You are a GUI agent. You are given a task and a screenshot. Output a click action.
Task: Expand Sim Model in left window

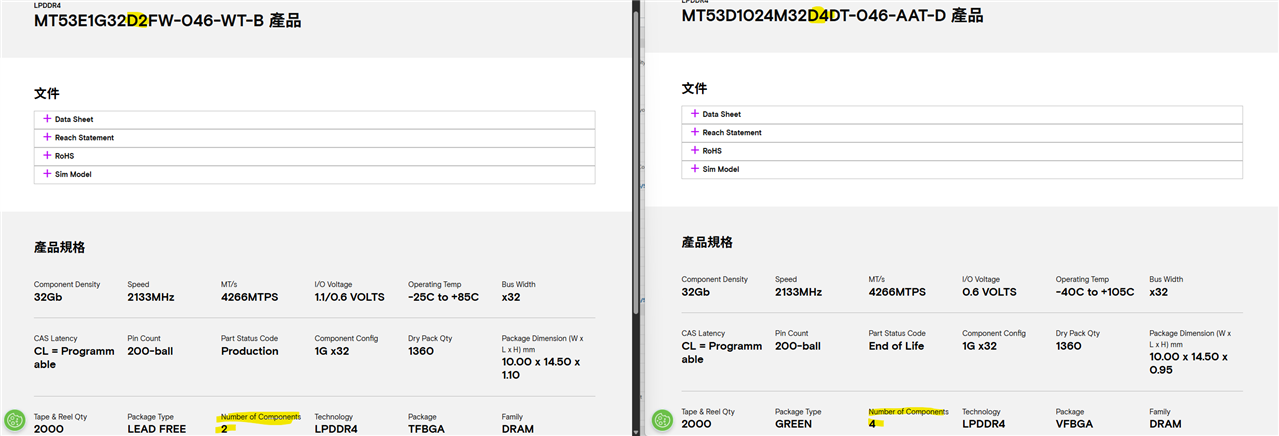coord(314,174)
